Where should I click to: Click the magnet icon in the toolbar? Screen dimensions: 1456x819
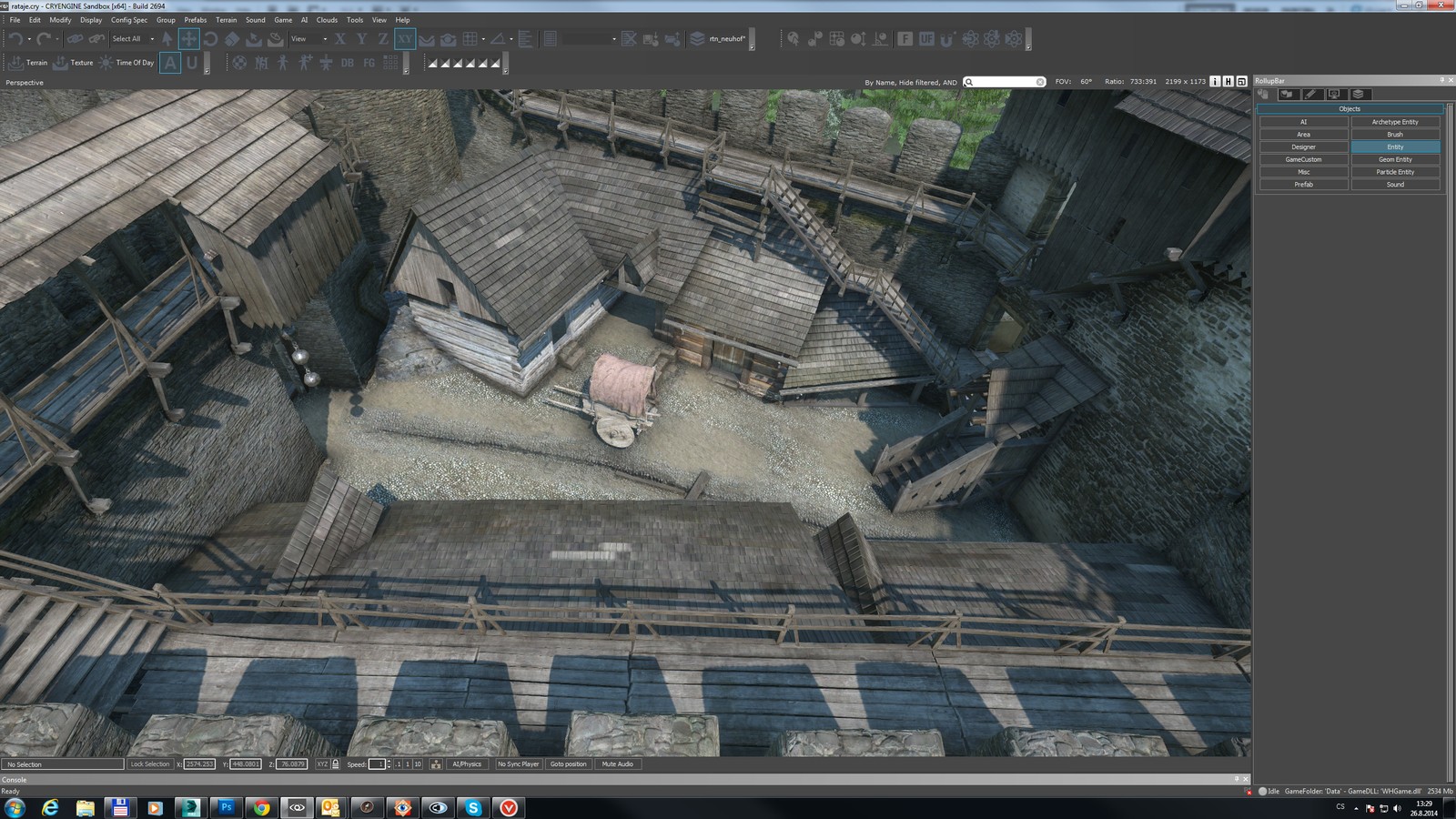coord(948,38)
